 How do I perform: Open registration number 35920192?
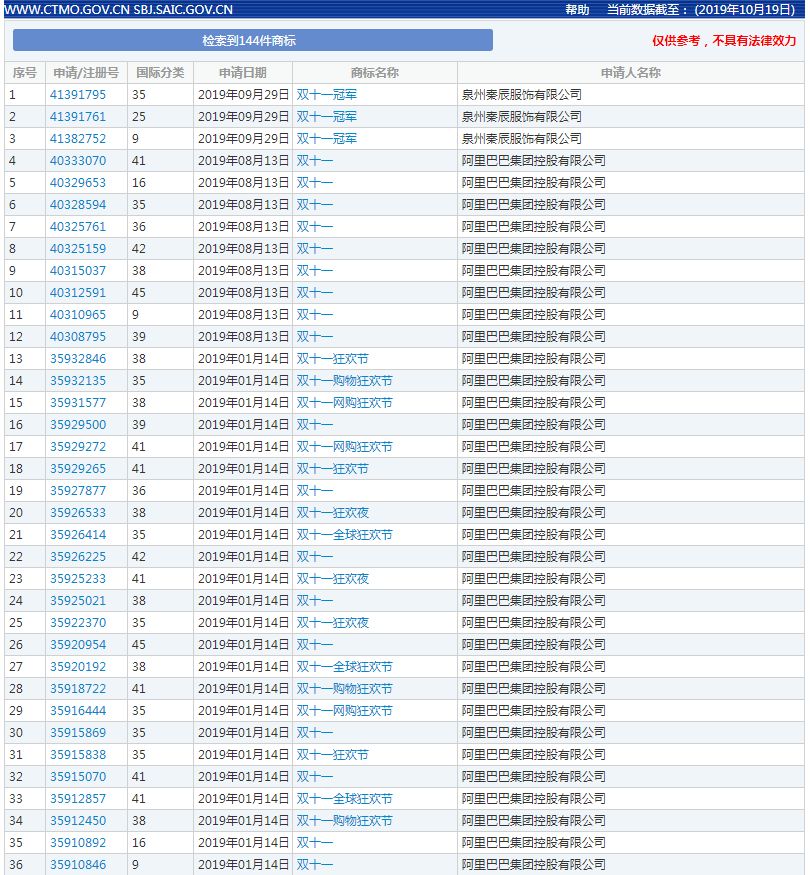tap(78, 667)
